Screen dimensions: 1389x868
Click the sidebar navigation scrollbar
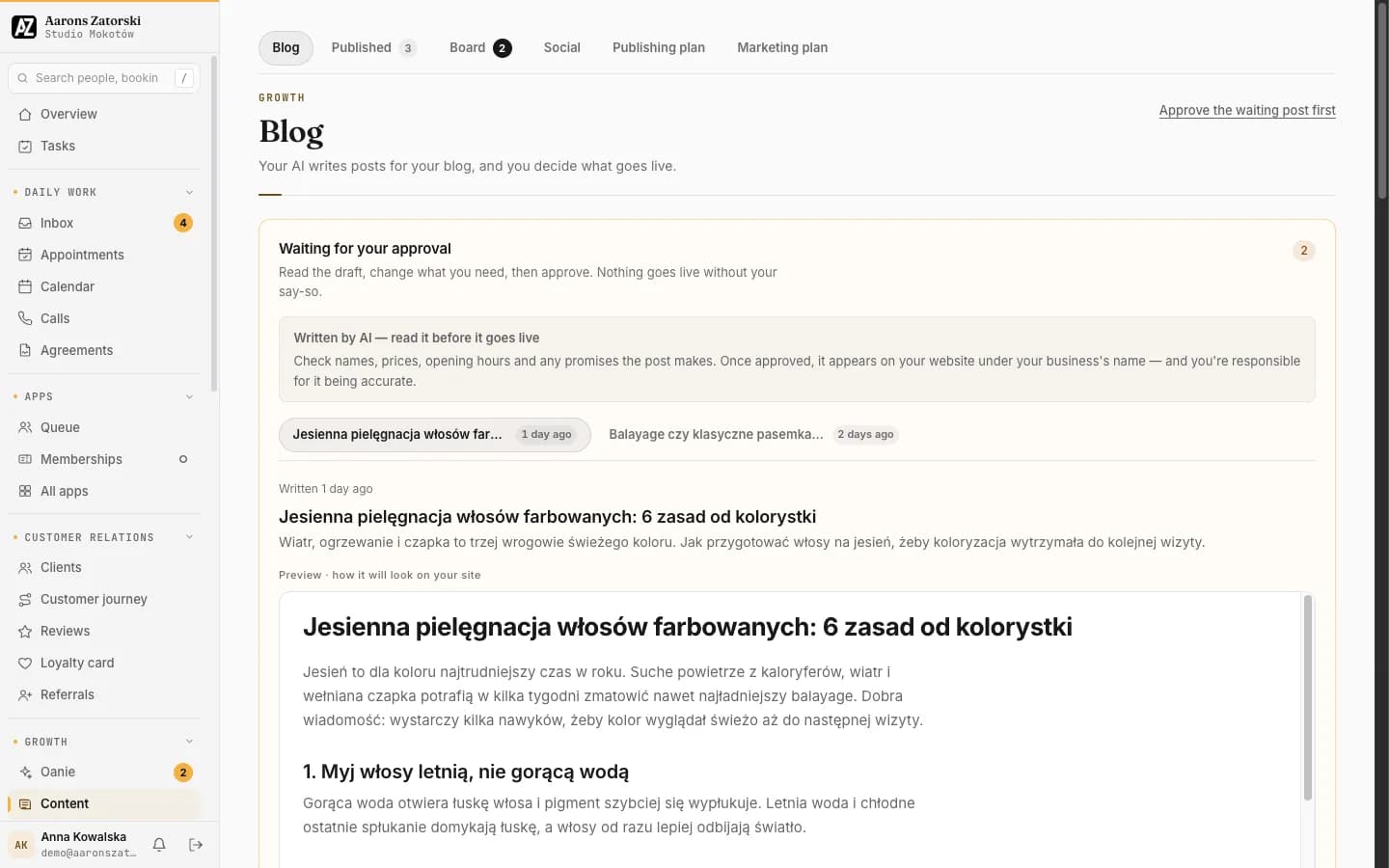[214, 224]
